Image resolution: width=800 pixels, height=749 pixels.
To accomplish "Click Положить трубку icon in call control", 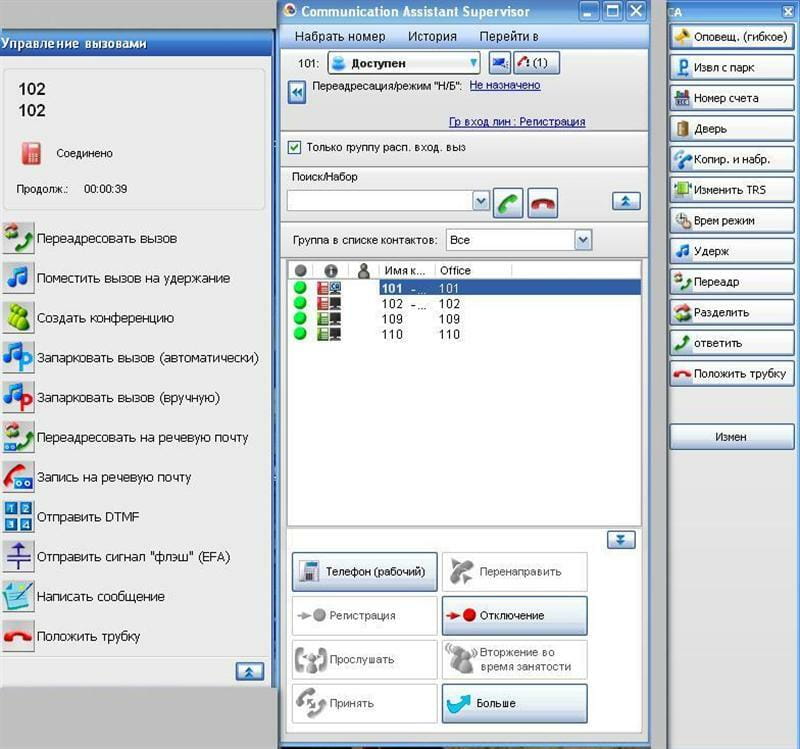I will (x=18, y=636).
